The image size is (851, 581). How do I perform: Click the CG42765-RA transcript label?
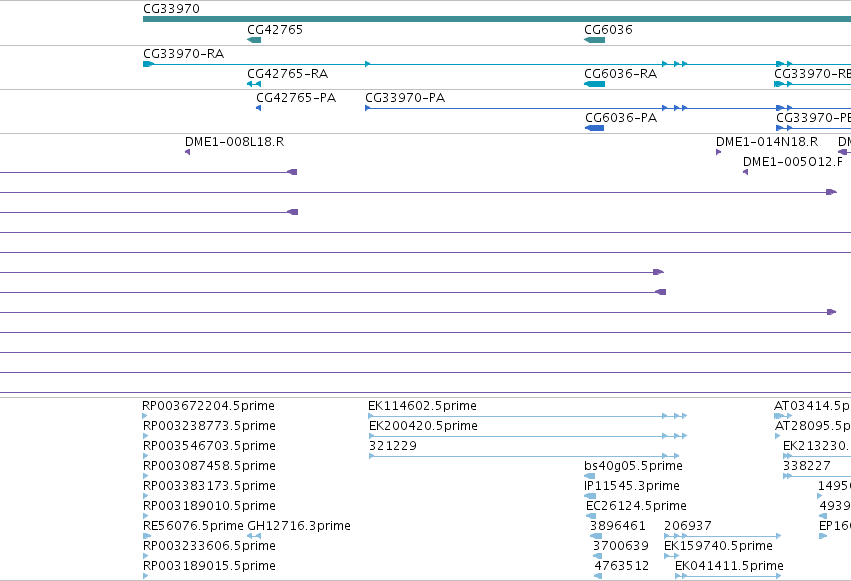click(x=288, y=74)
